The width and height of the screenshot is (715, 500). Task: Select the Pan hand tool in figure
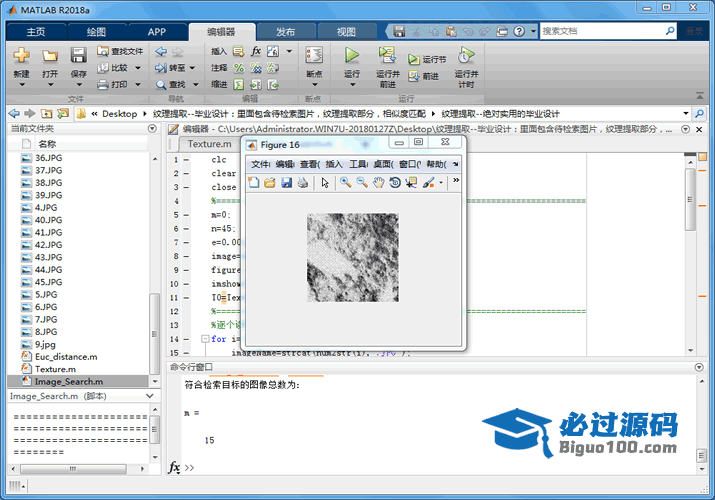pos(378,182)
